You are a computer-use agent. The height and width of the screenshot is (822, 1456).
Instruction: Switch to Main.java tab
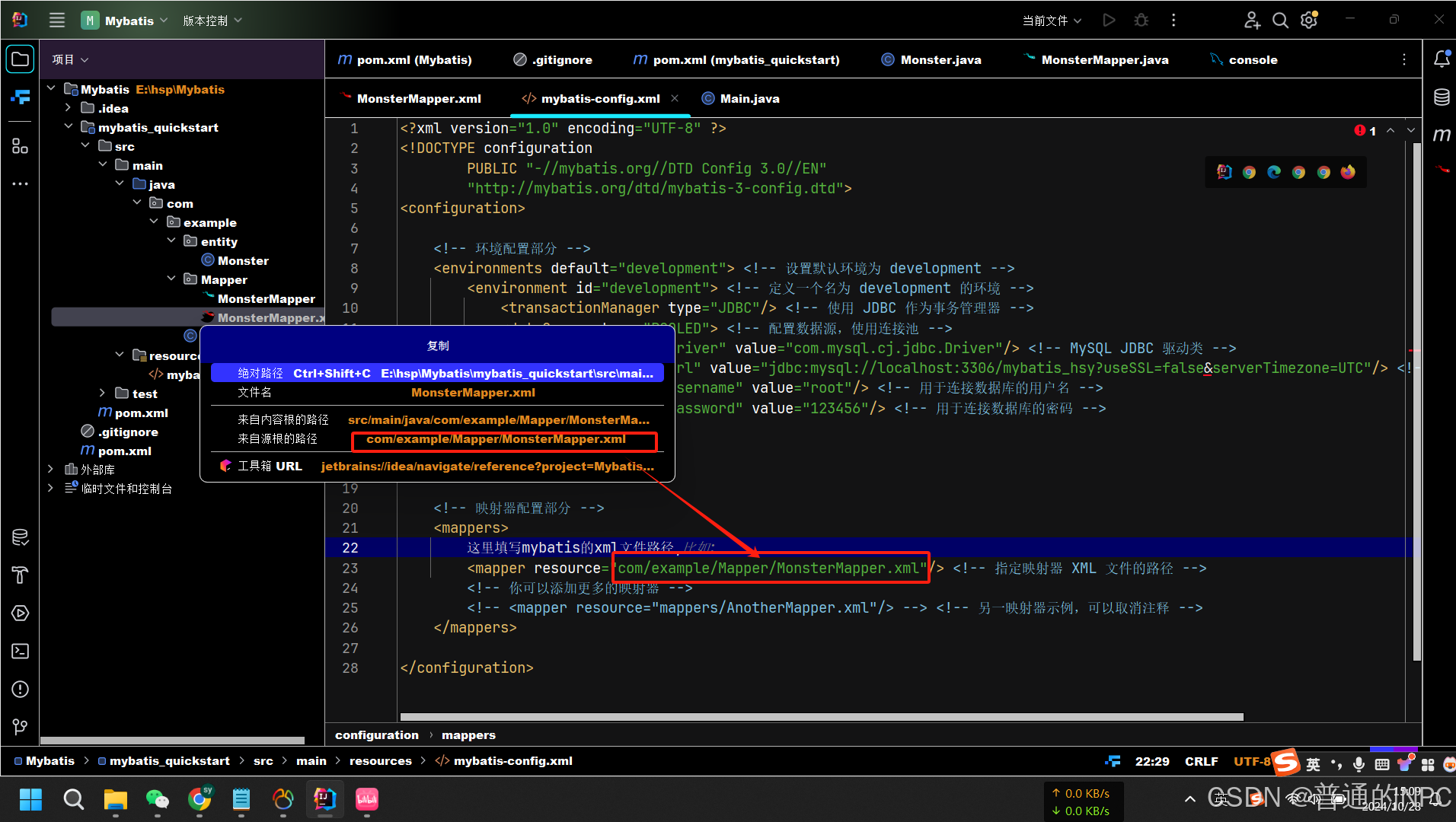coord(741,98)
